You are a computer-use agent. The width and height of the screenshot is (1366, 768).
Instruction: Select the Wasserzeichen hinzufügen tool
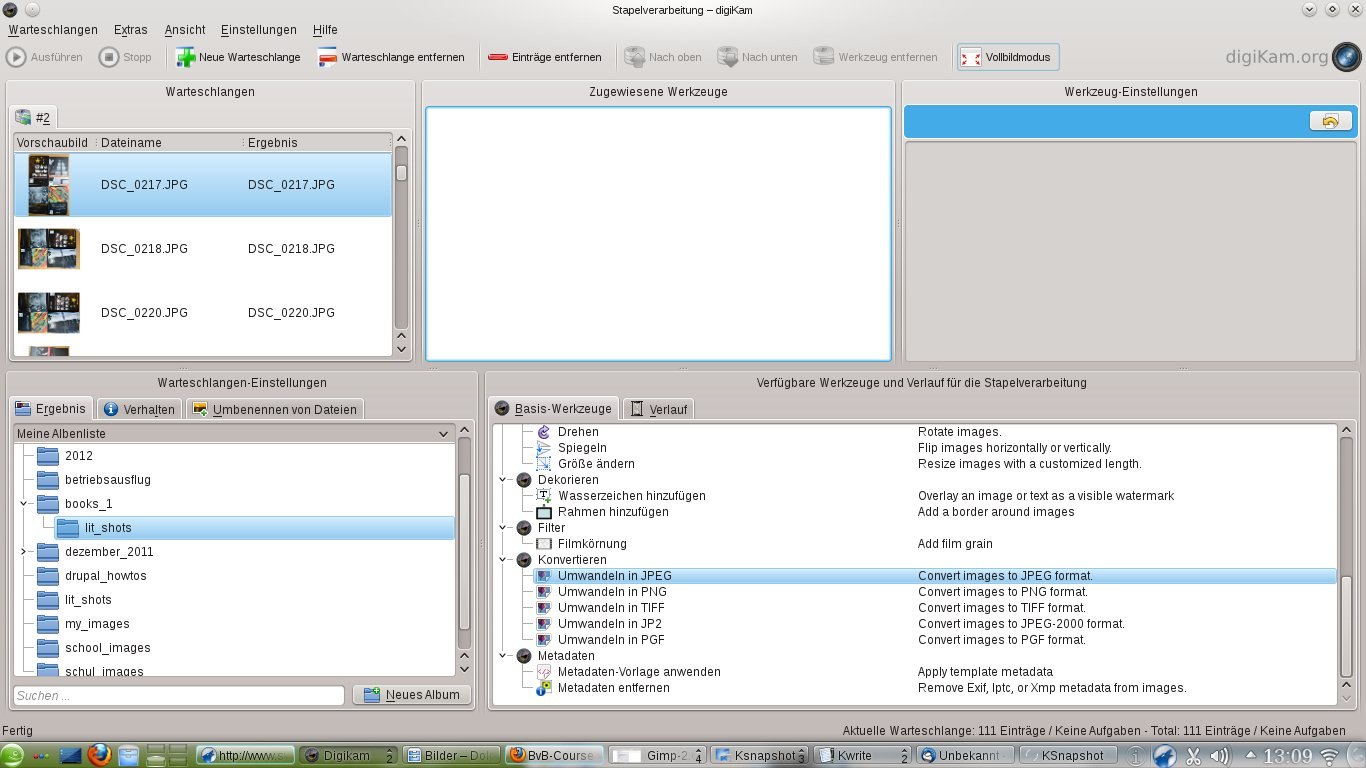[x=631, y=496]
